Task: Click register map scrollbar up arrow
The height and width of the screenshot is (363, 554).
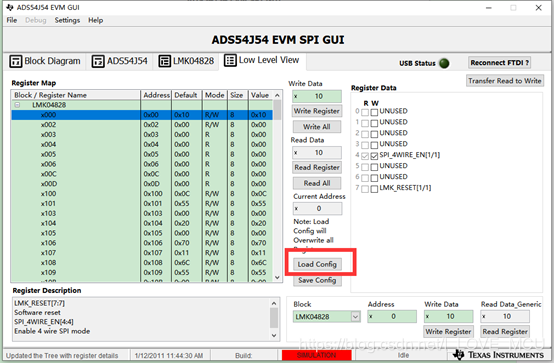Action: coord(277,95)
